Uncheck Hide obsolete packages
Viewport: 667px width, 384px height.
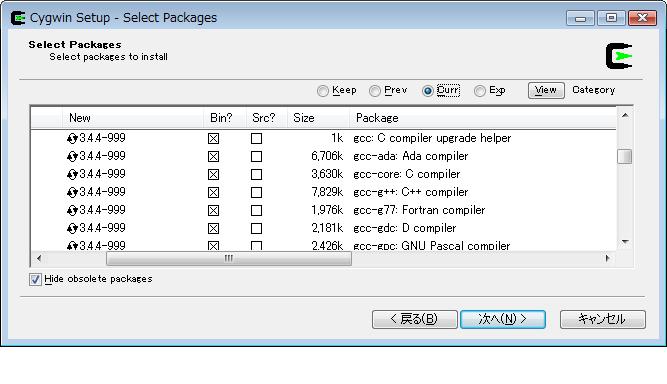click(x=35, y=279)
